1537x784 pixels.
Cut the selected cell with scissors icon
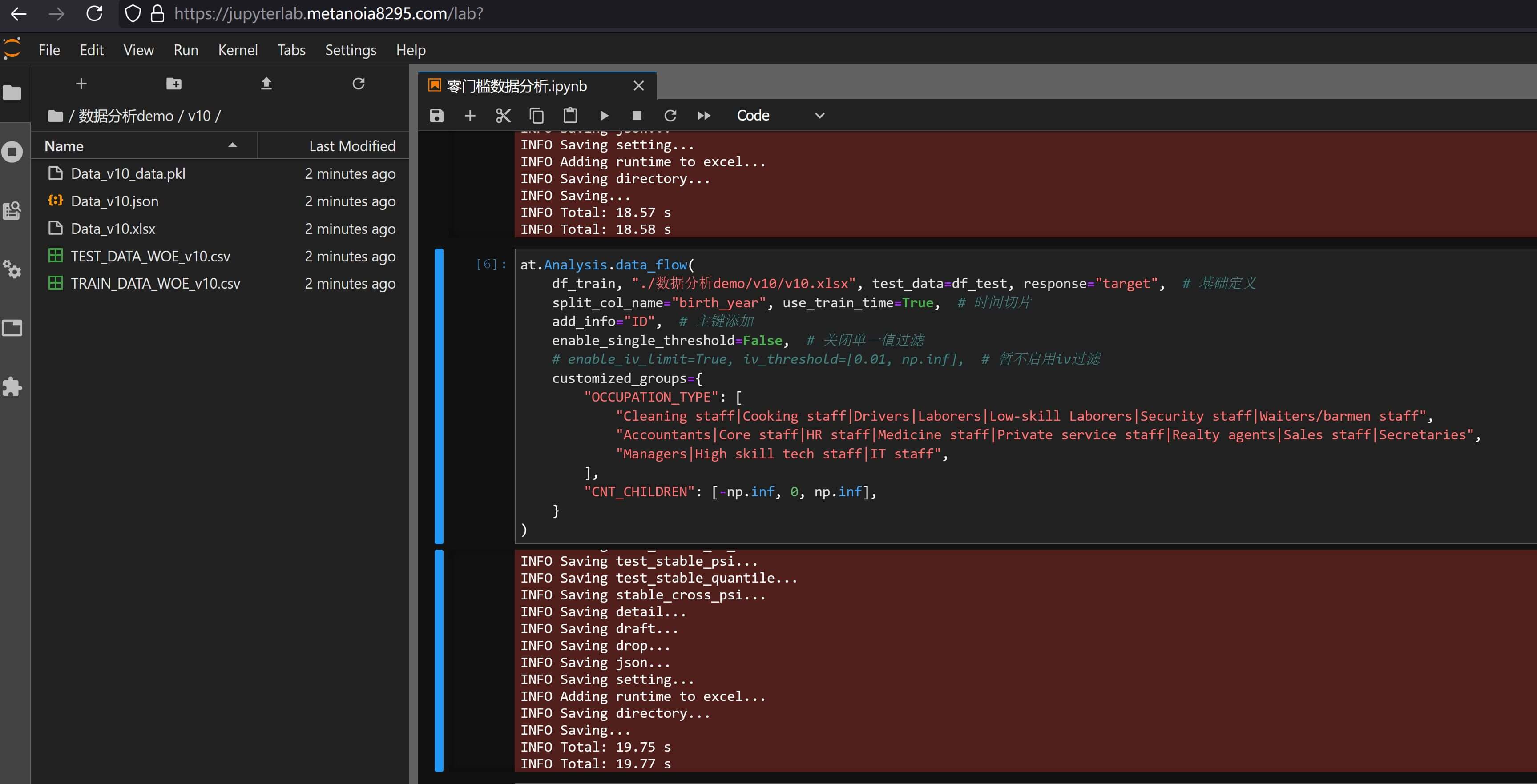pyautogui.click(x=503, y=115)
